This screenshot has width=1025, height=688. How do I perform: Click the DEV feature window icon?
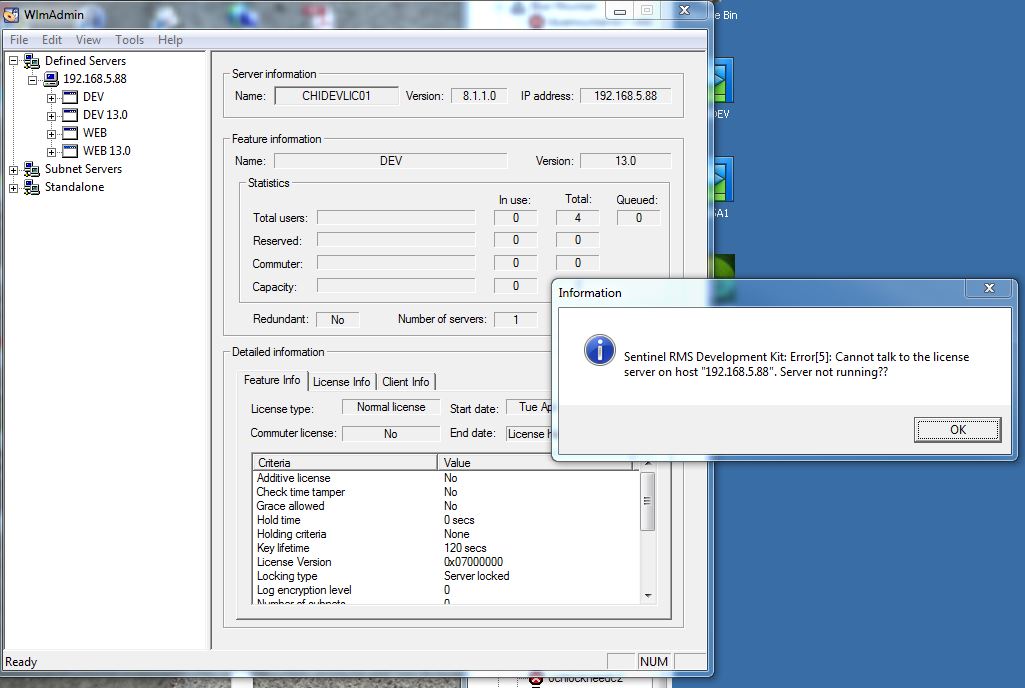click(70, 97)
